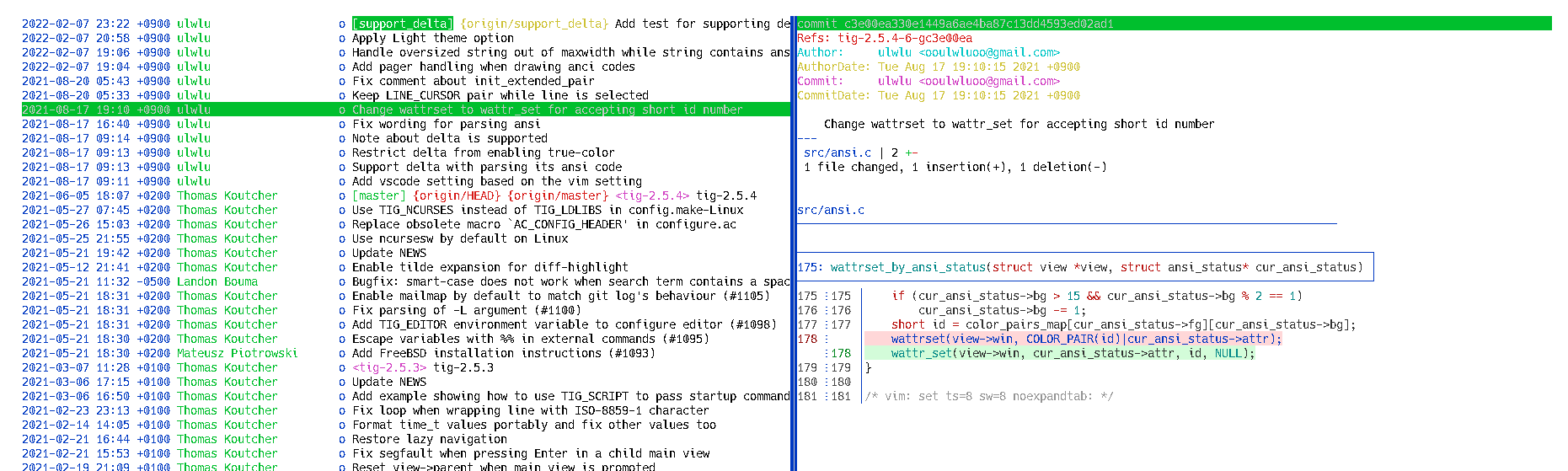Click highlighted commit 'Change wattrset to wattr_set'
Image resolution: width=1568 pixels, height=471 pixels.
click(x=405, y=110)
